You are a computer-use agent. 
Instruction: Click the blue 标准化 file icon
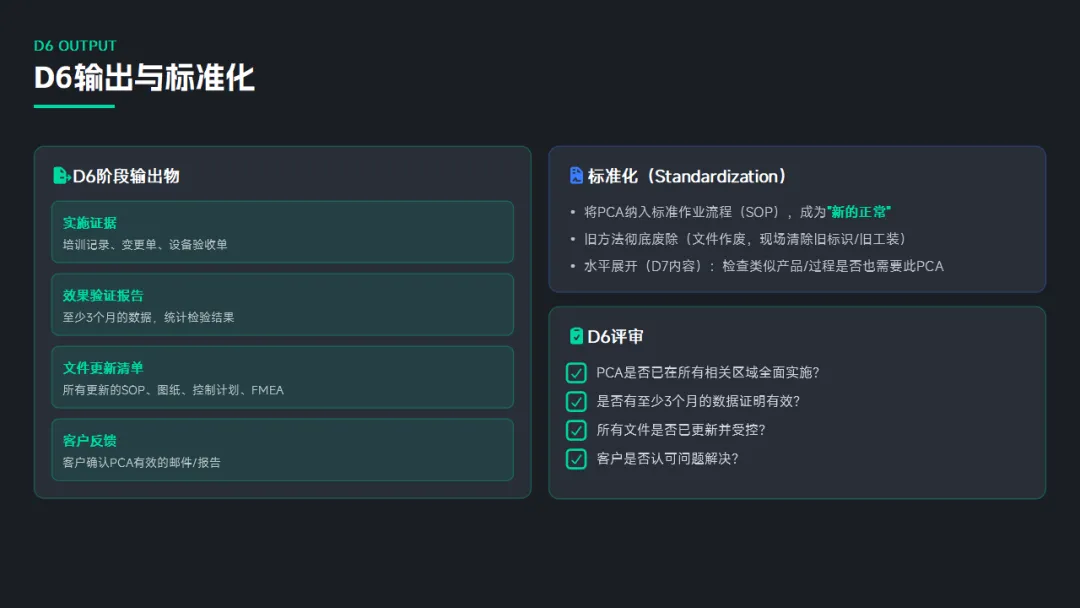(576, 176)
